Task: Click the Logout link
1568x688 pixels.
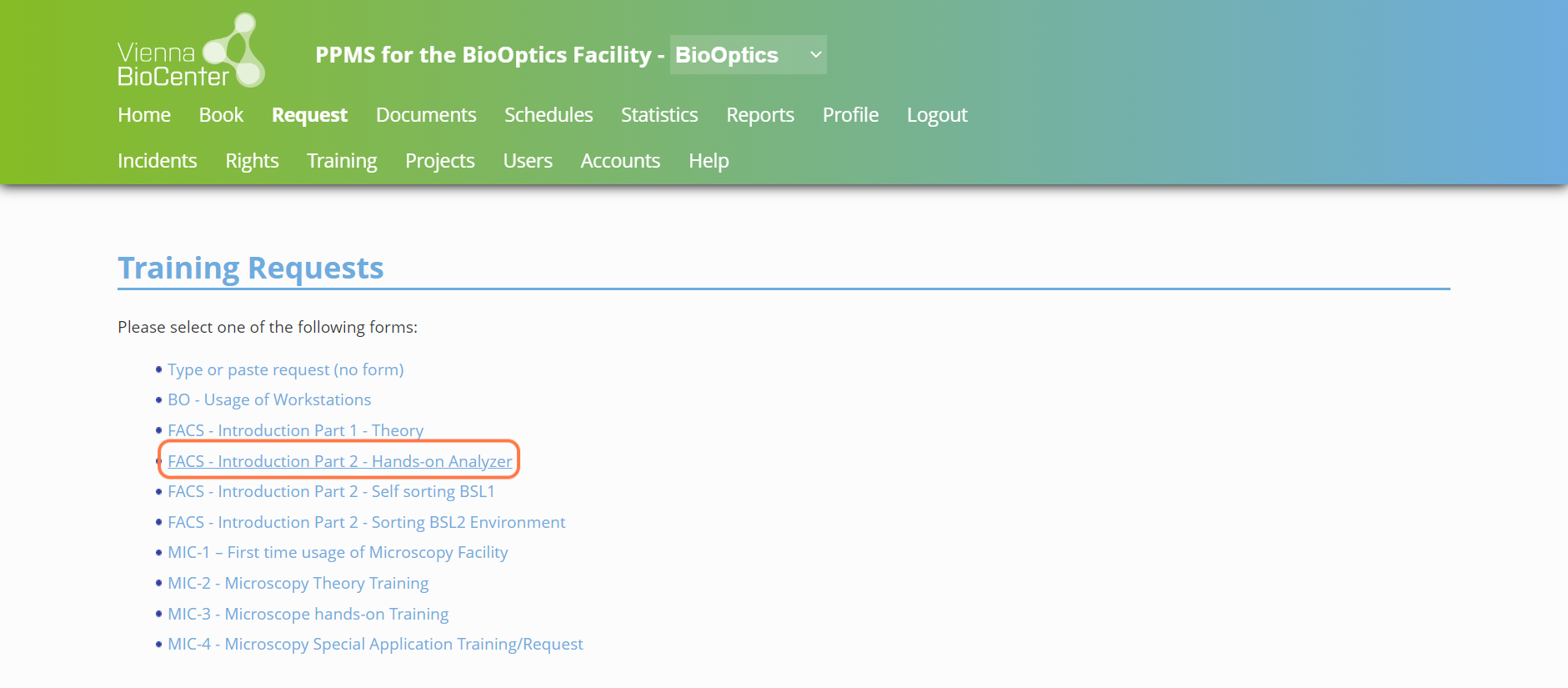Action: coord(937,115)
